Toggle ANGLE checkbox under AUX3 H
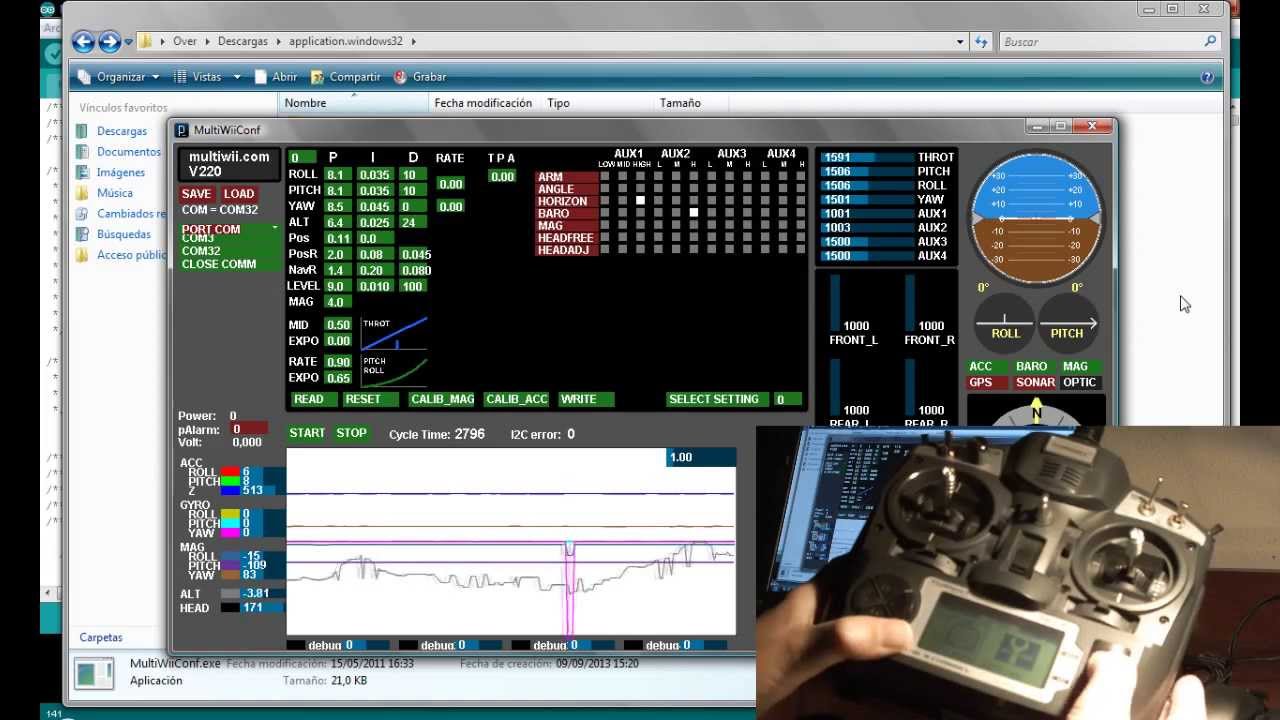The image size is (1280, 720). point(748,189)
